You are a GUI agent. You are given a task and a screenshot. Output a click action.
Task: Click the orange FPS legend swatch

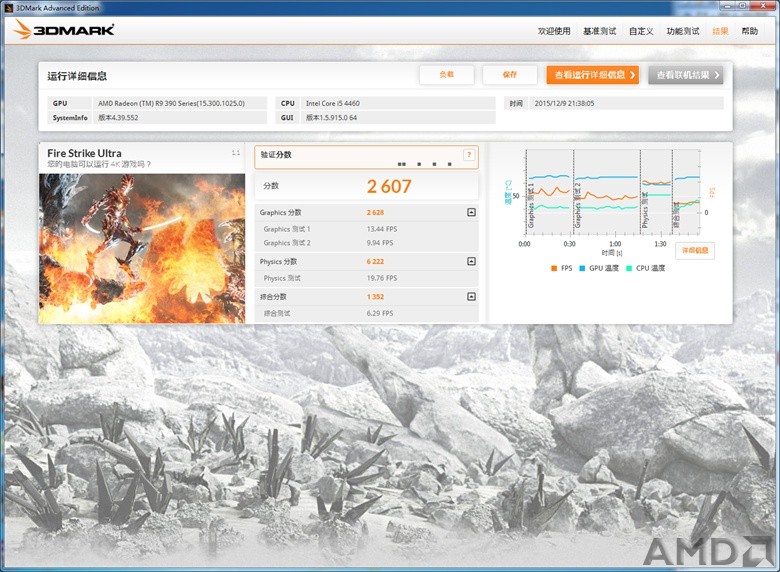coord(554,268)
